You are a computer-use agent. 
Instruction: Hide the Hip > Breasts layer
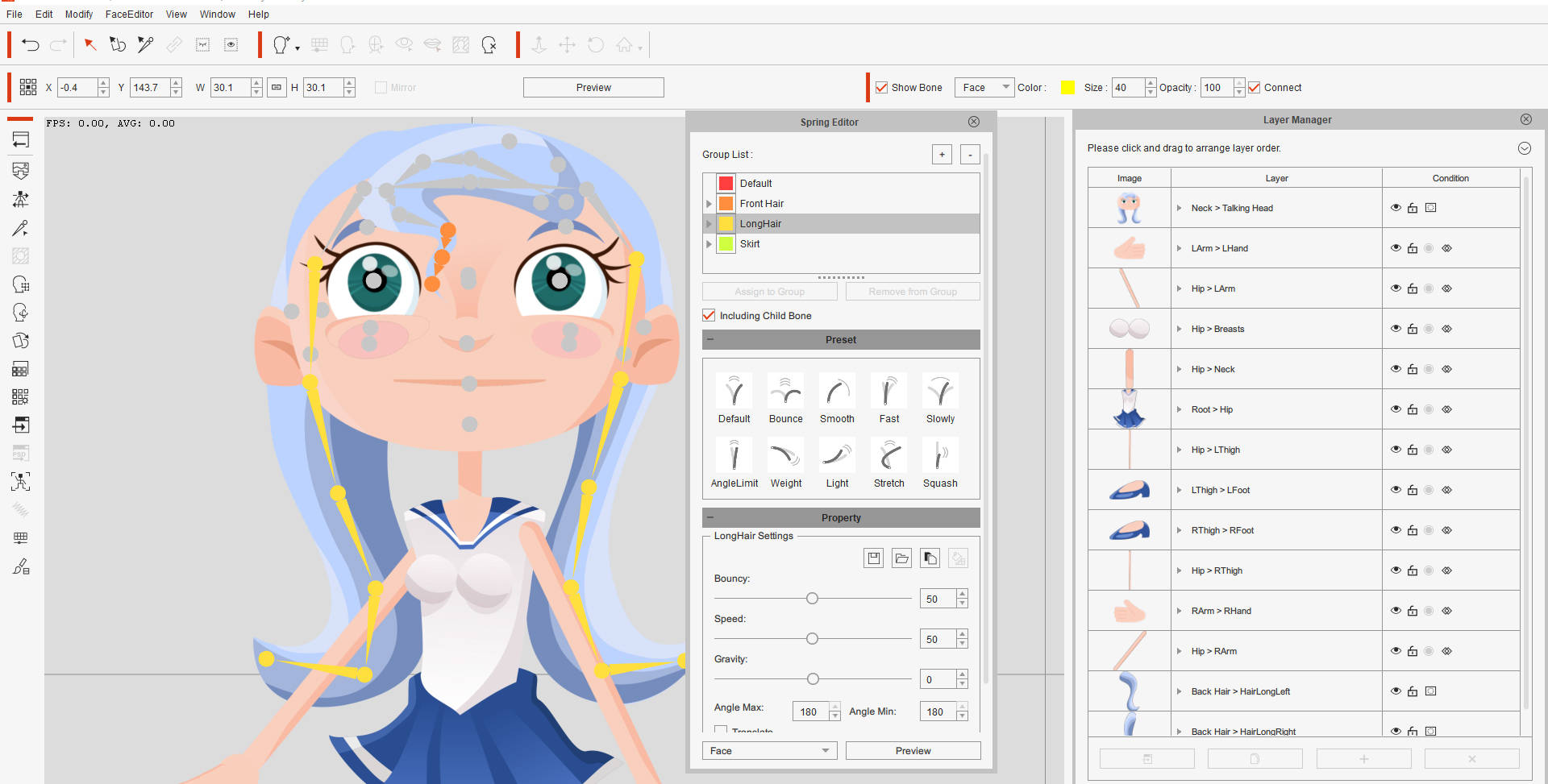[1396, 329]
